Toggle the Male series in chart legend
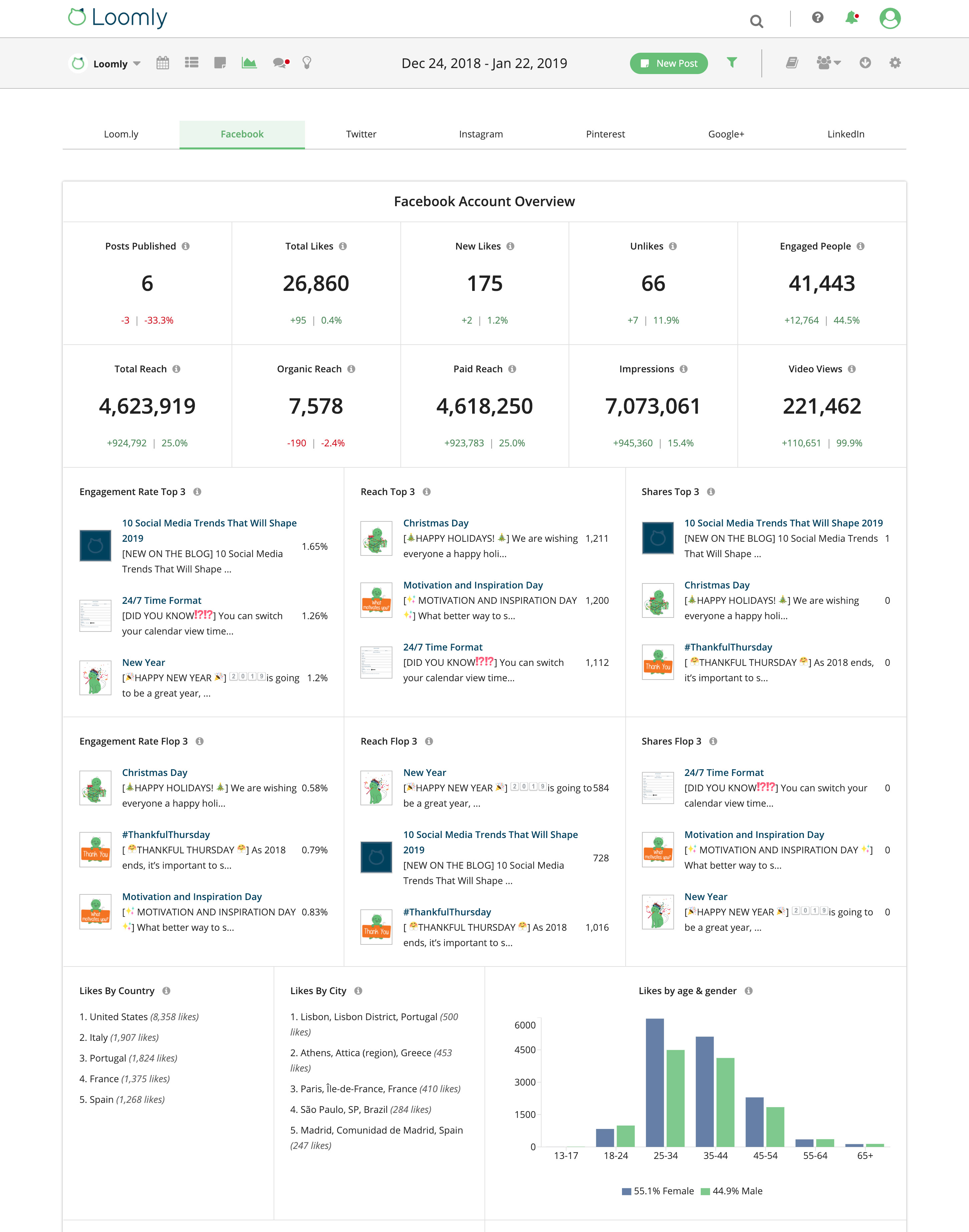 point(731,1191)
